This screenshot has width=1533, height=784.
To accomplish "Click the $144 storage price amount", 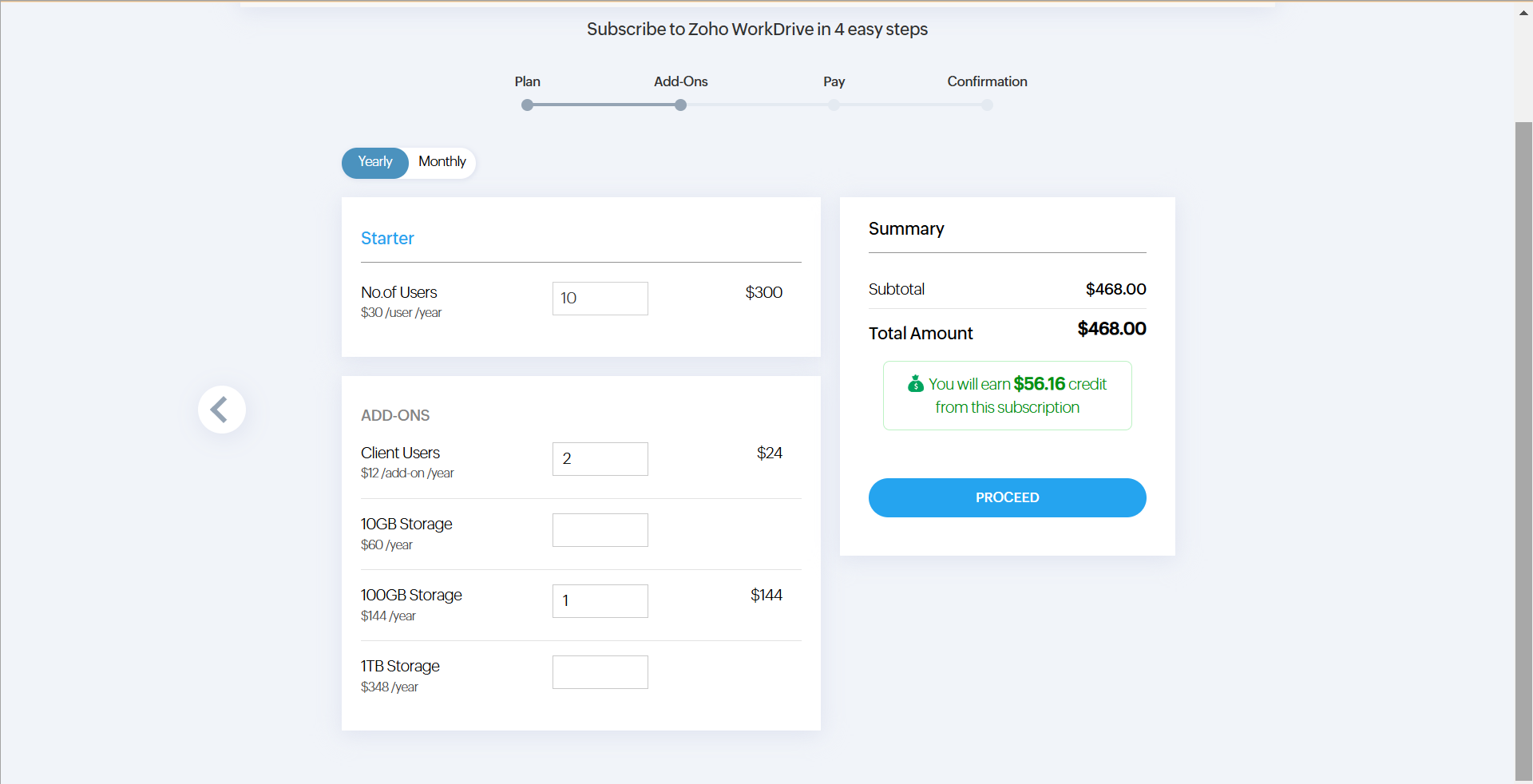I will click(x=766, y=596).
